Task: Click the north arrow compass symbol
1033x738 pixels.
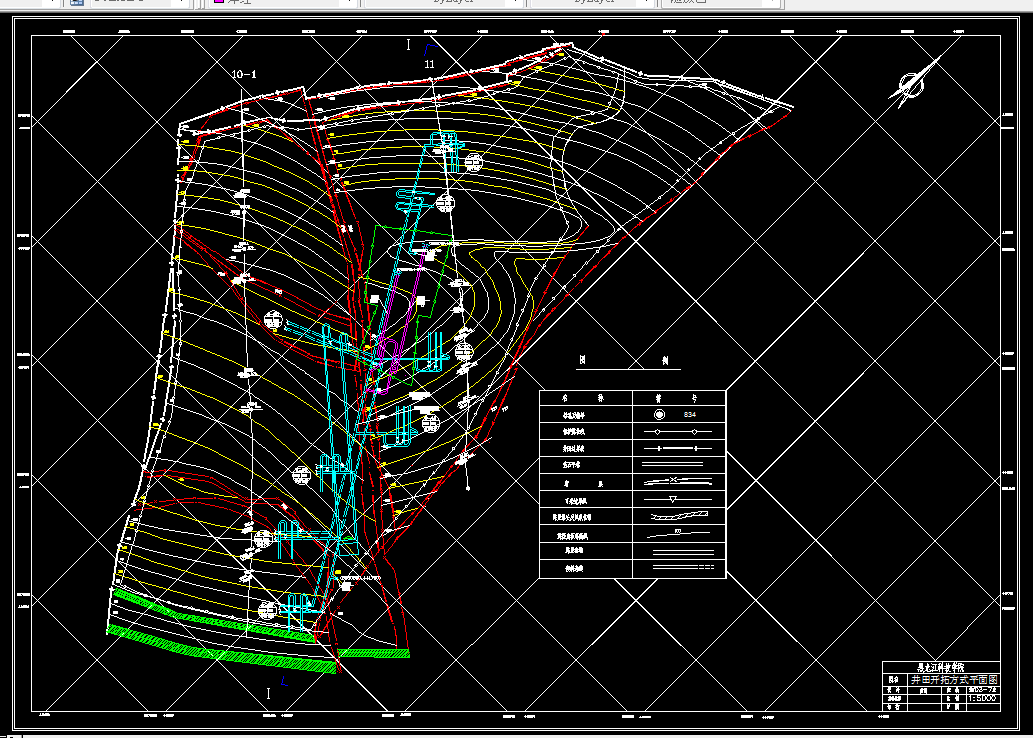Action: pos(914,82)
